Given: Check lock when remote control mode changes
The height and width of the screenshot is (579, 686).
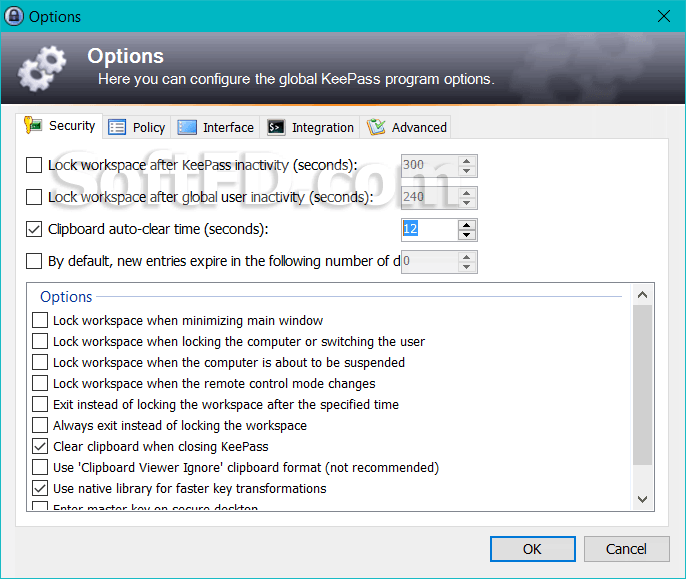Looking at the screenshot, I should point(40,383).
